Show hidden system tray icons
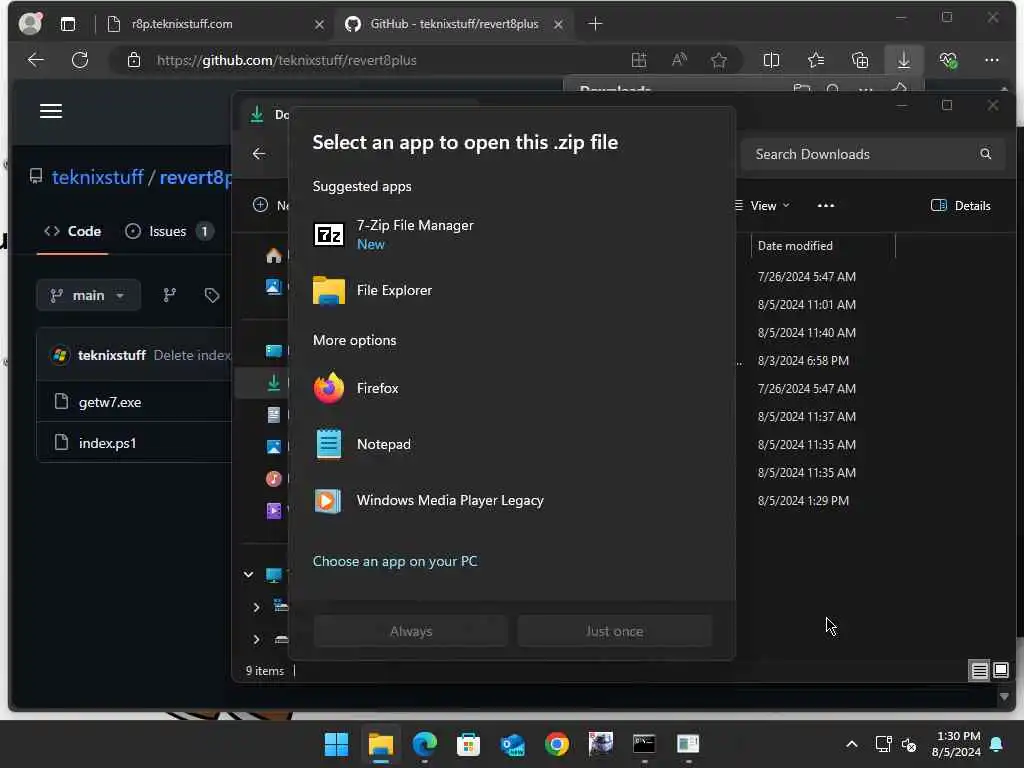 tap(852, 744)
